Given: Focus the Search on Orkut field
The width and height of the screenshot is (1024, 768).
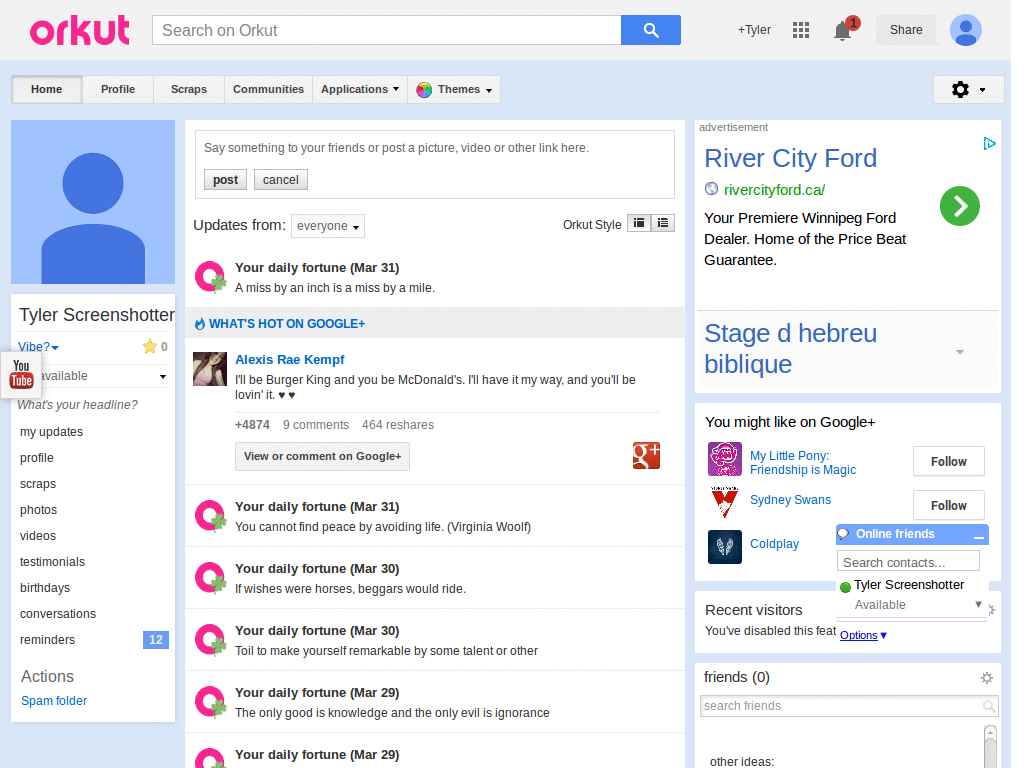Looking at the screenshot, I should [x=387, y=30].
